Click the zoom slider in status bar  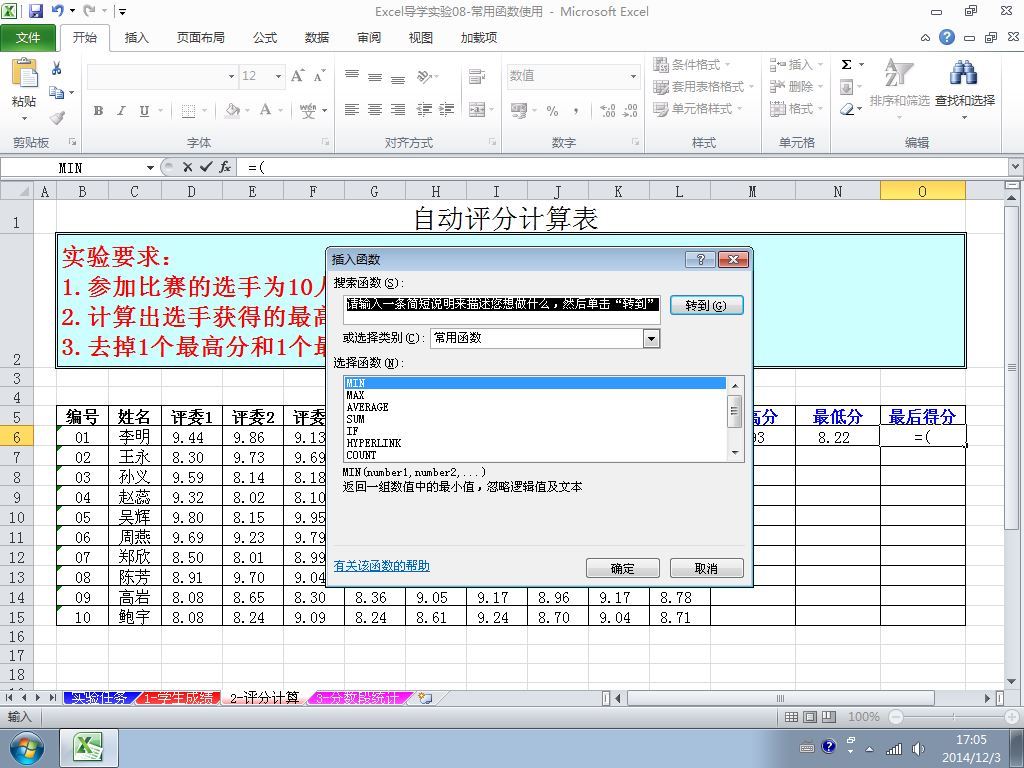point(954,716)
